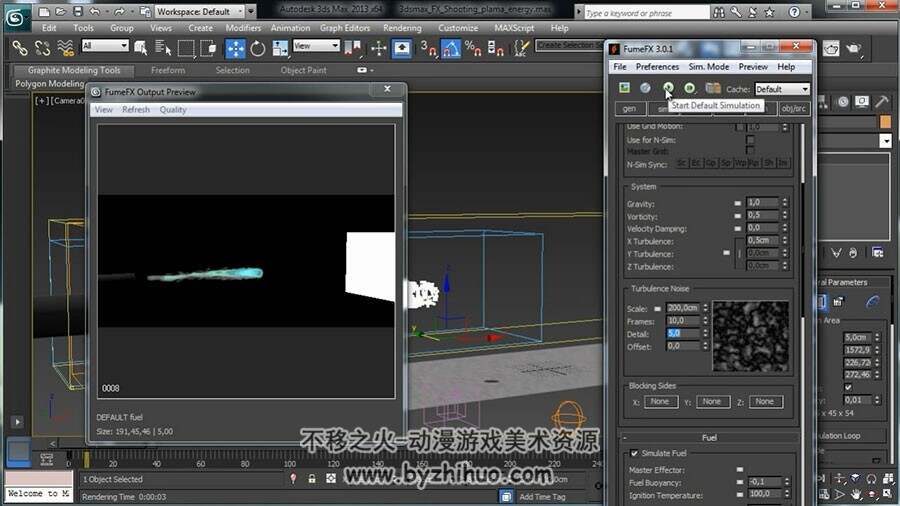Toggle Use Grid Motion checkbox
Viewport: 900px width, 506px height.
tap(739, 126)
